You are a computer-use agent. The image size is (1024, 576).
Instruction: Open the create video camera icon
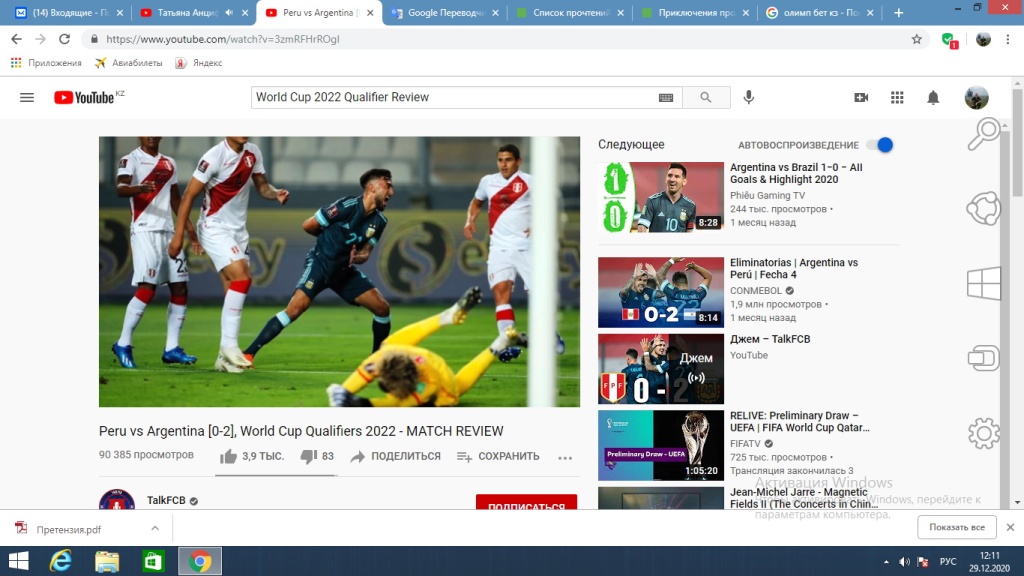pyautogui.click(x=861, y=97)
